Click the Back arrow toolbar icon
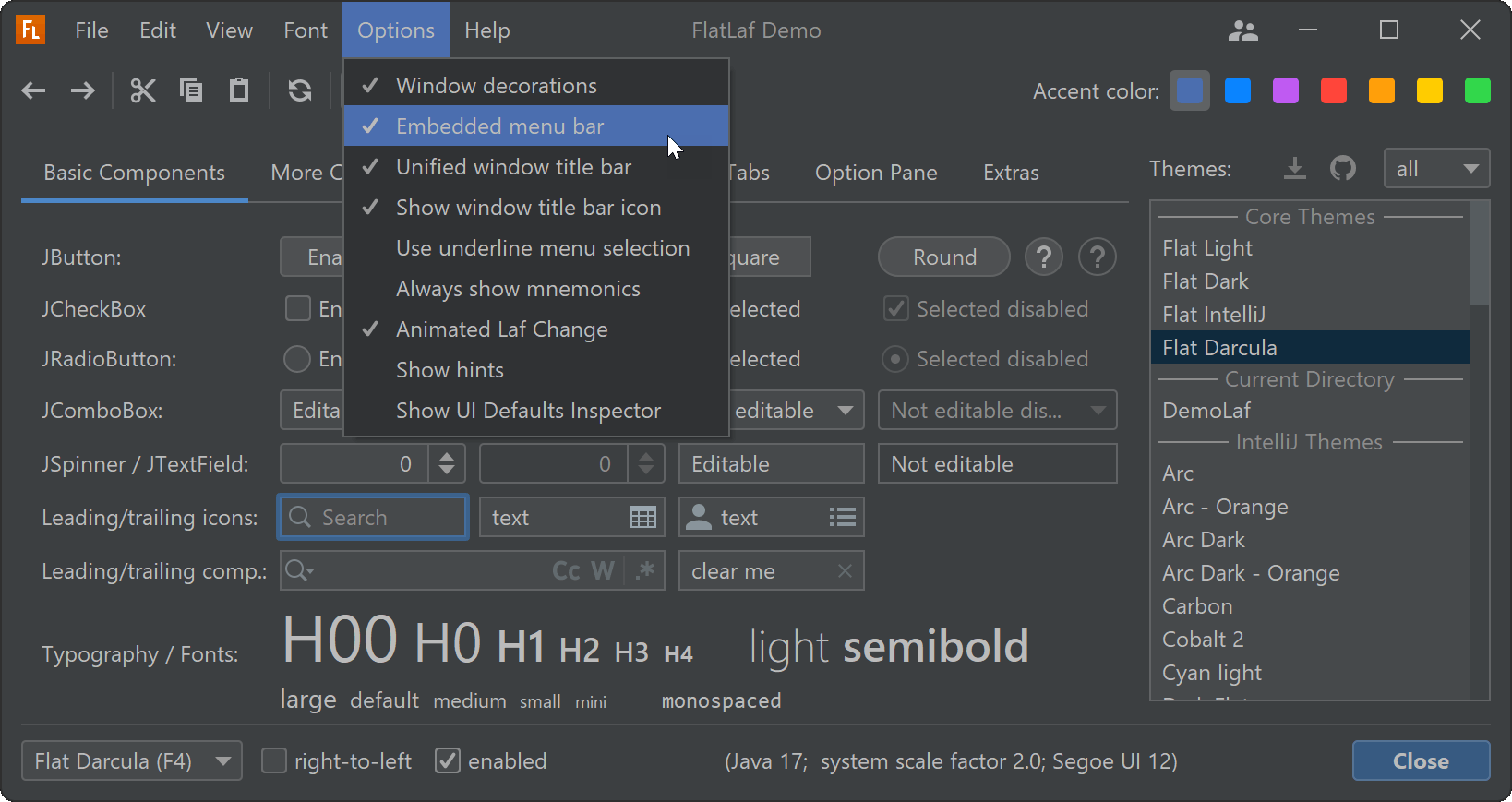 pyautogui.click(x=34, y=90)
